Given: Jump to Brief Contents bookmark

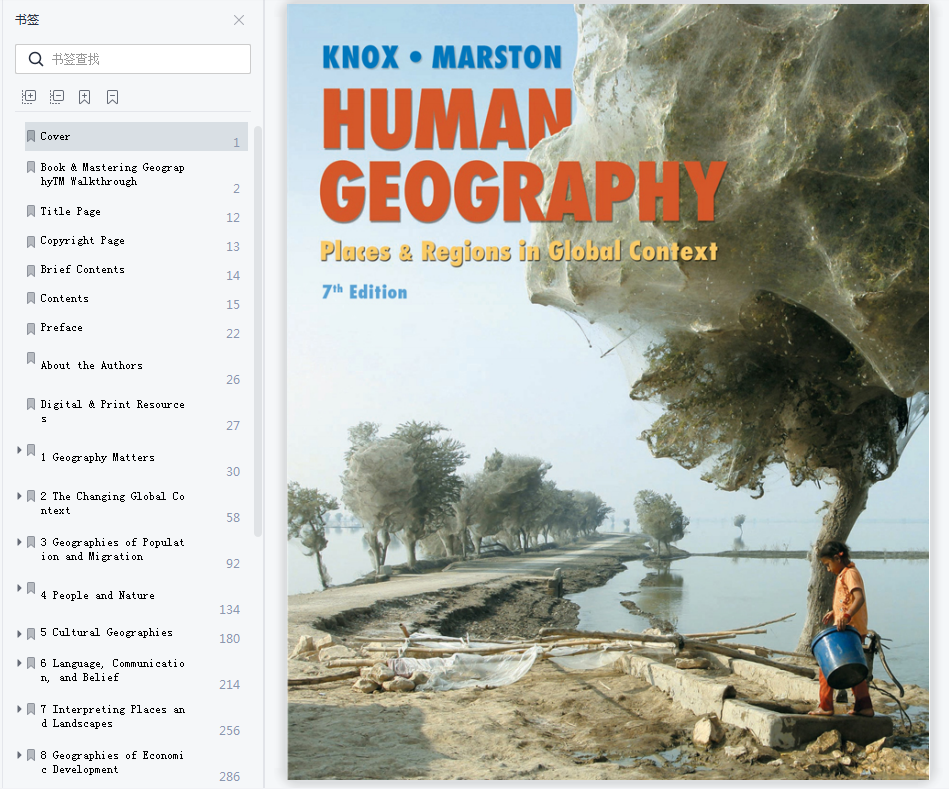Looking at the screenshot, I should point(82,269).
